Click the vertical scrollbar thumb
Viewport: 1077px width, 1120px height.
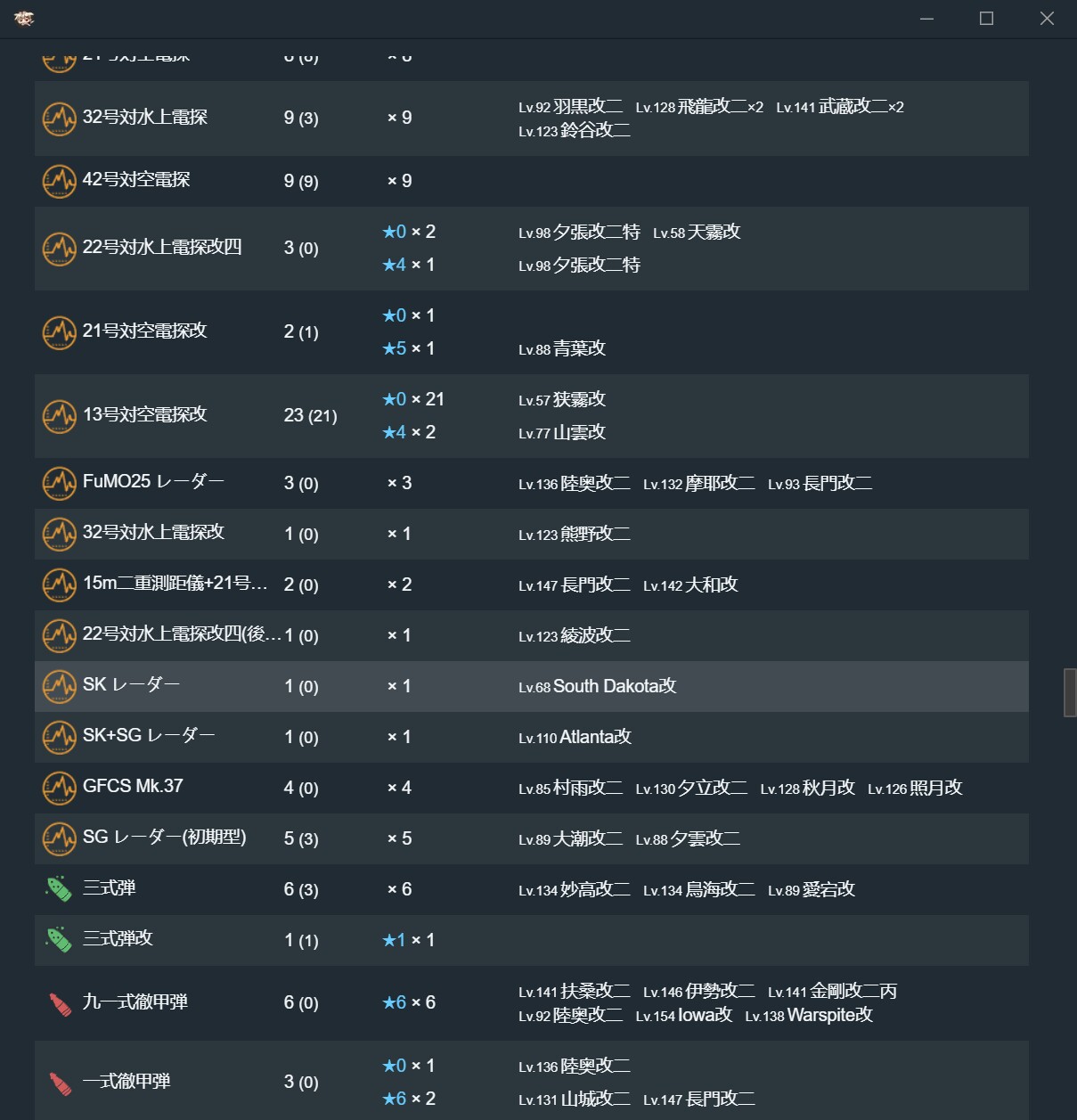click(1070, 692)
